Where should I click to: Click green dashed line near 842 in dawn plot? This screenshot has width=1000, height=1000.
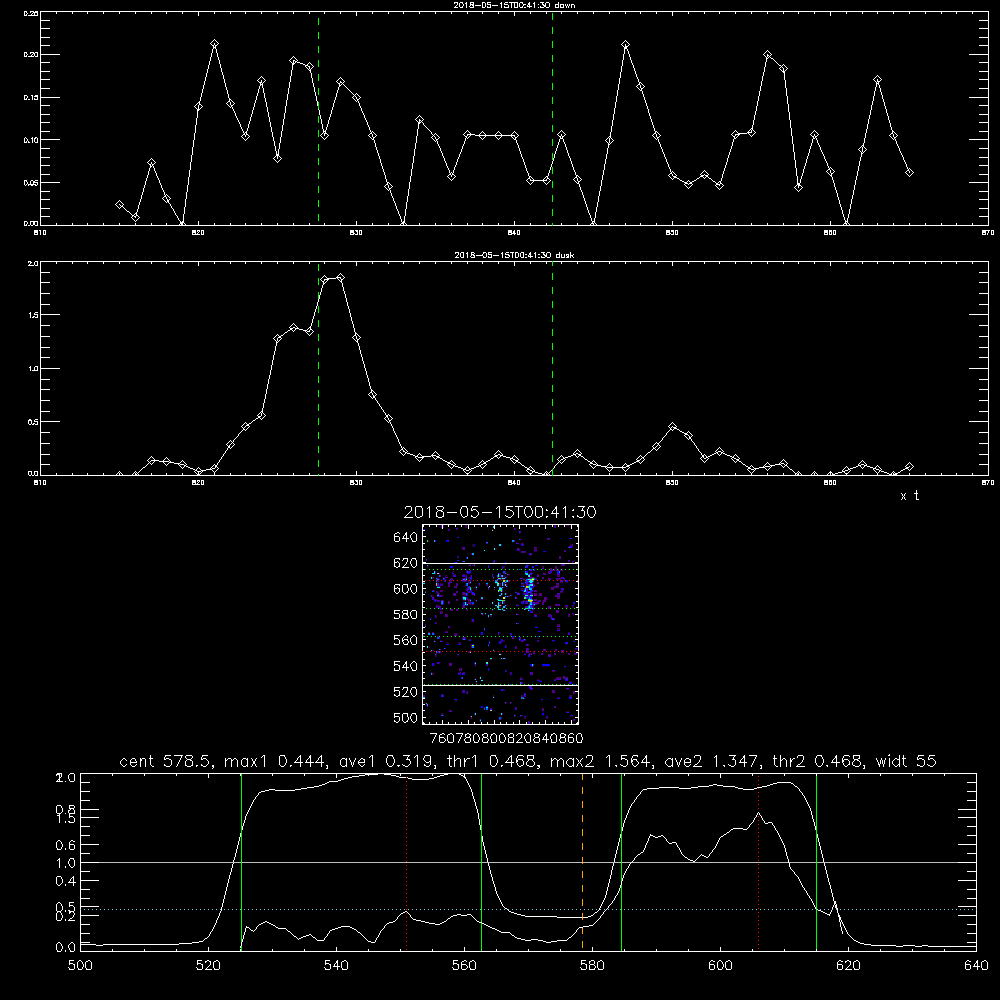[552, 118]
